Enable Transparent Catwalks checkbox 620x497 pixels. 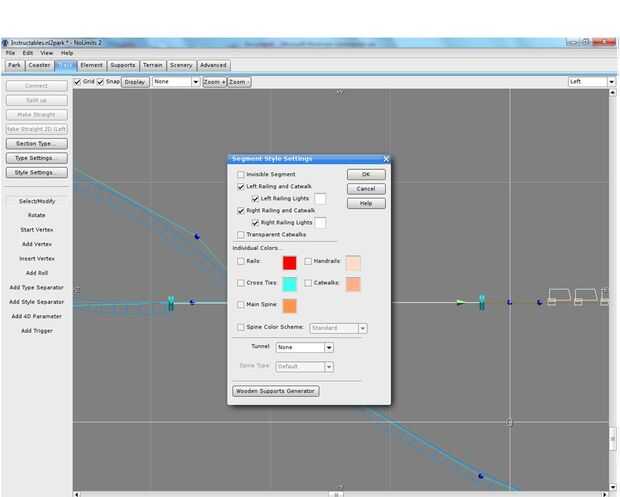click(x=240, y=235)
